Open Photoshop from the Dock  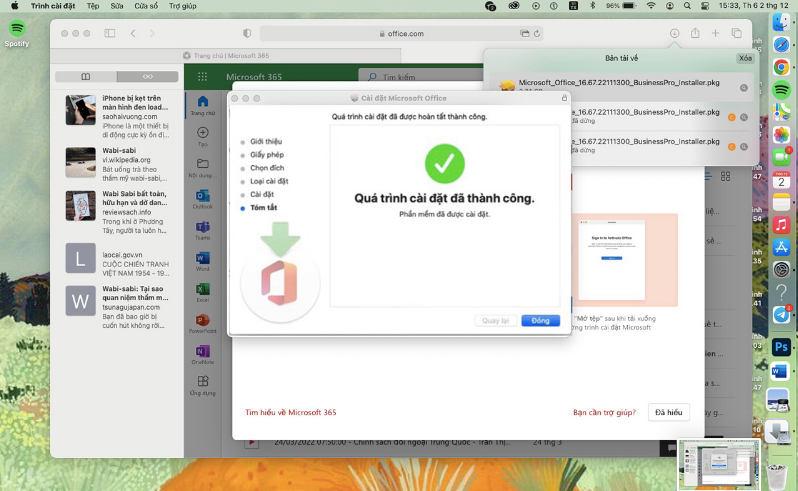pos(781,347)
